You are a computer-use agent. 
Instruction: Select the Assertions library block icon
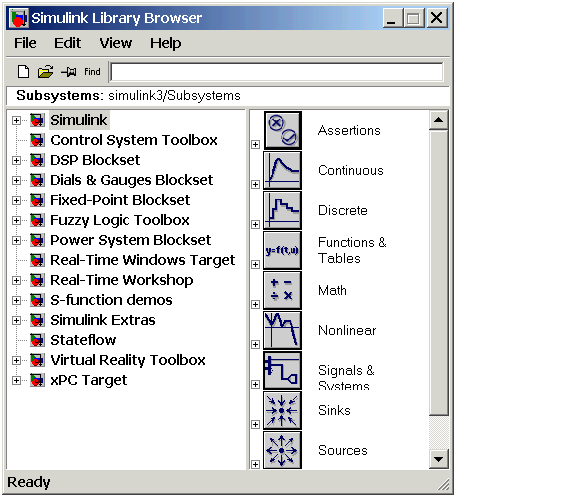pos(283,130)
